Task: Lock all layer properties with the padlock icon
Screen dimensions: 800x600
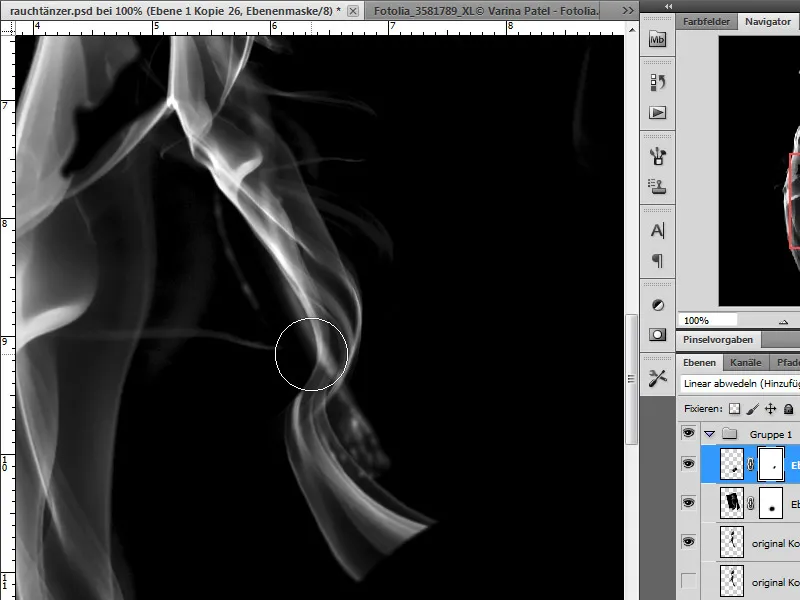Action: pos(787,407)
